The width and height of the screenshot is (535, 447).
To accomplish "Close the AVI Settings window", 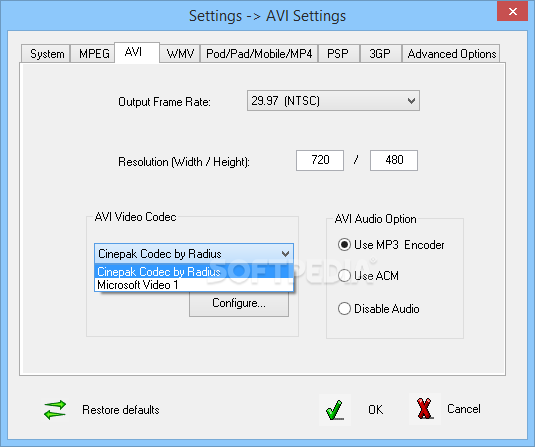I will click(512, 12).
